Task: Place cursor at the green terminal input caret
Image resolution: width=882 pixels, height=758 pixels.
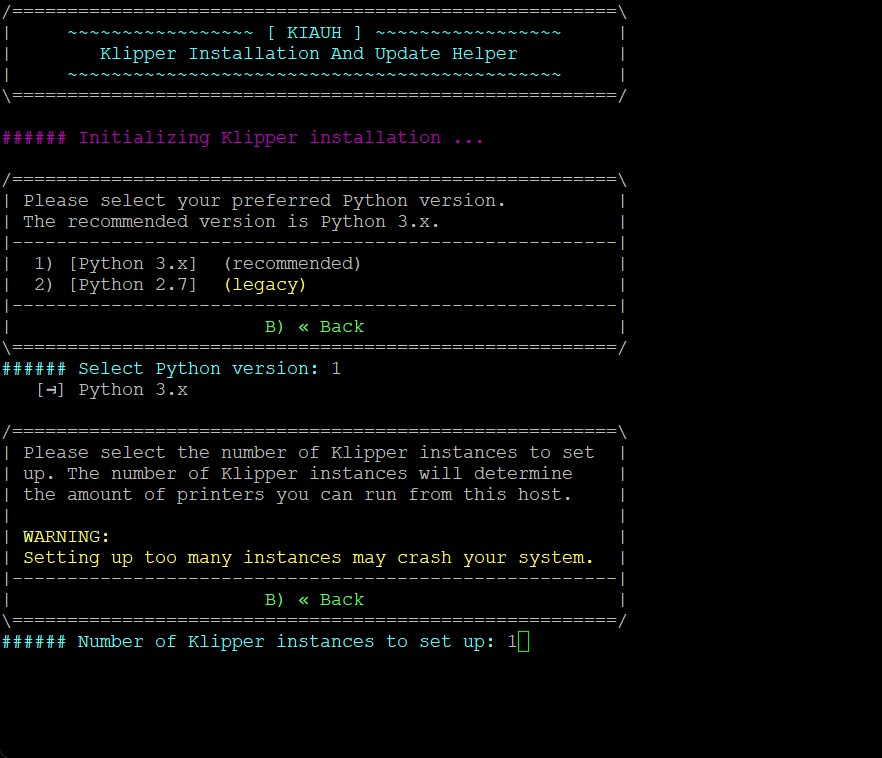Action: point(523,642)
